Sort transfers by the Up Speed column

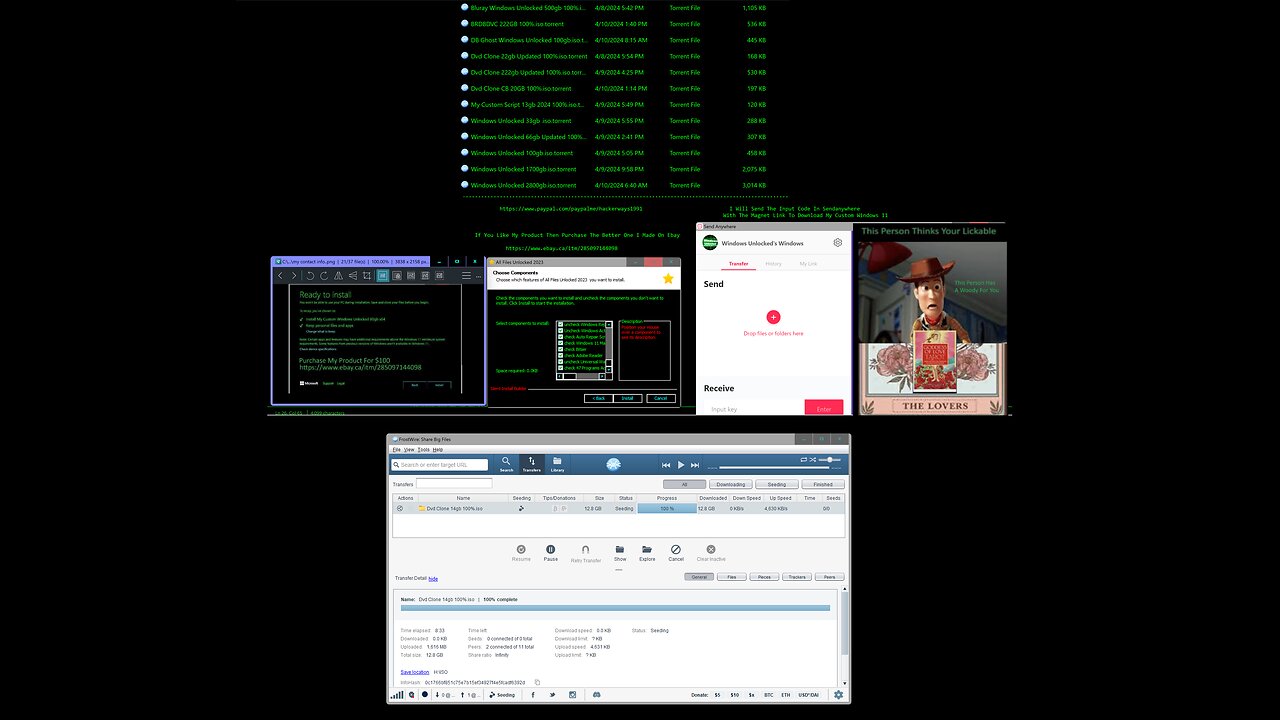tap(783, 498)
